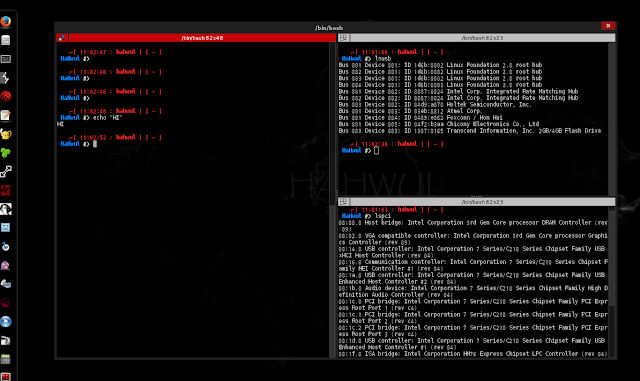The width and height of the screenshot is (640, 381).
Task: Open the red sphere application in the dock
Action: pyautogui.click(x=5, y=96)
